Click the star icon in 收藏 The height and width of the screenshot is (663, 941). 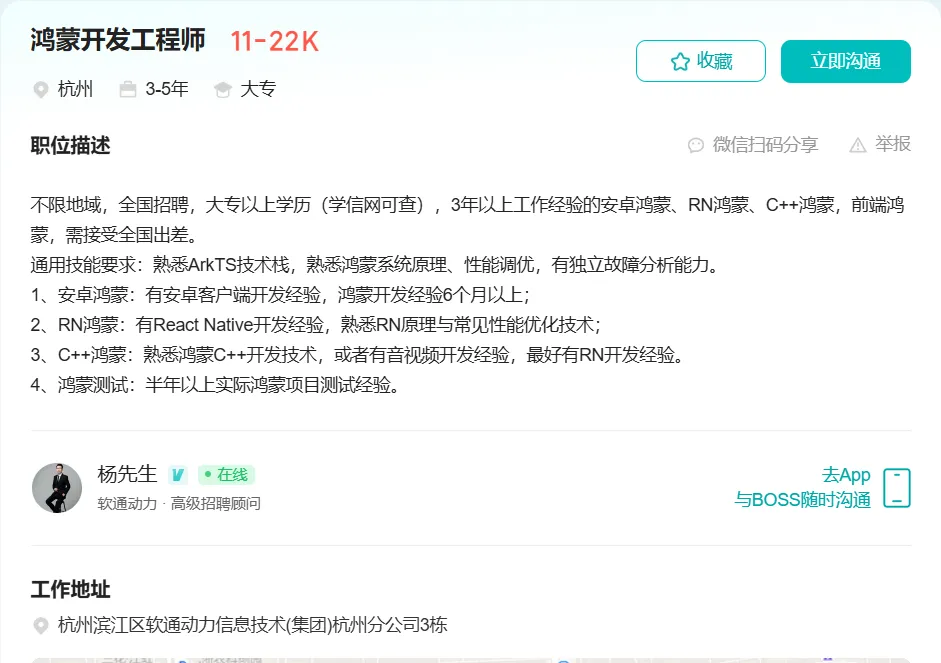coord(681,61)
